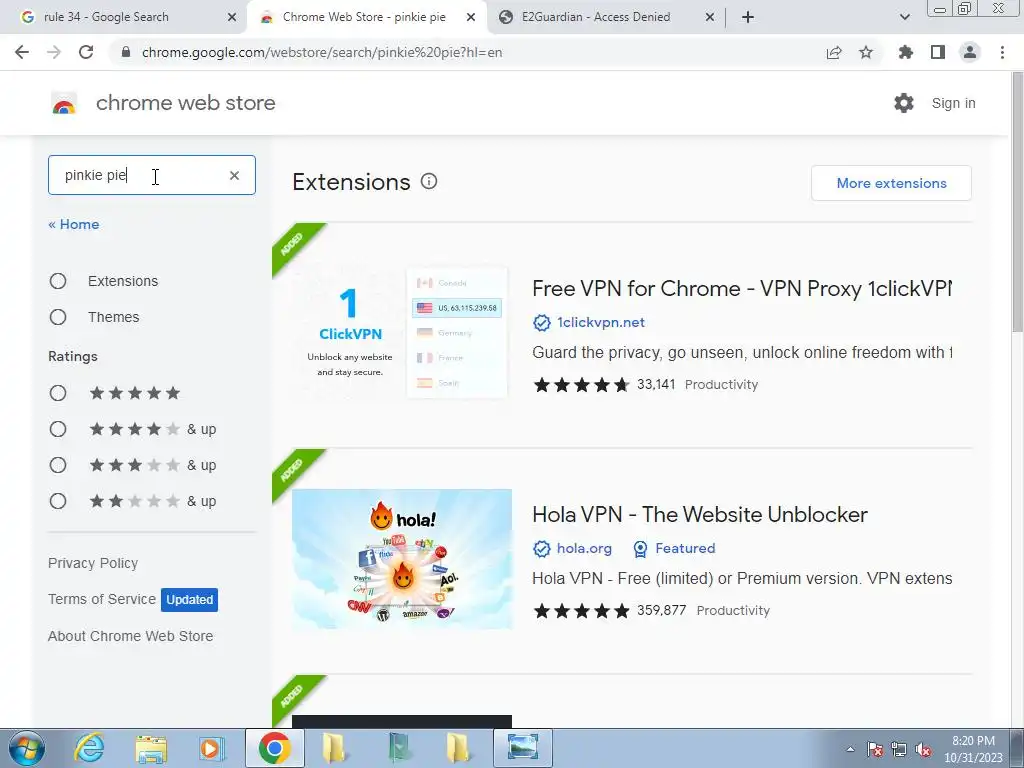
Task: Bookmark this page with the star icon
Action: click(x=866, y=52)
